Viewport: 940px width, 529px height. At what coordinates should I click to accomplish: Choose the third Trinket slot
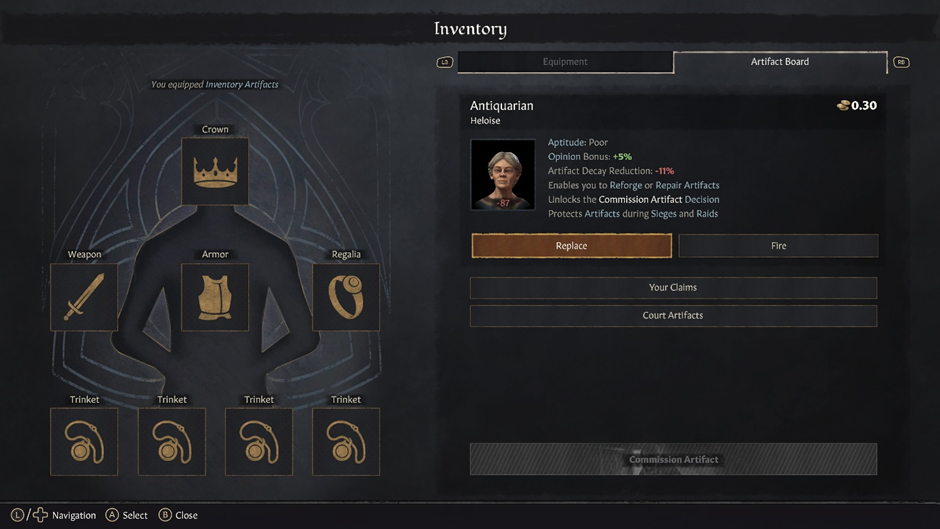pos(258,441)
